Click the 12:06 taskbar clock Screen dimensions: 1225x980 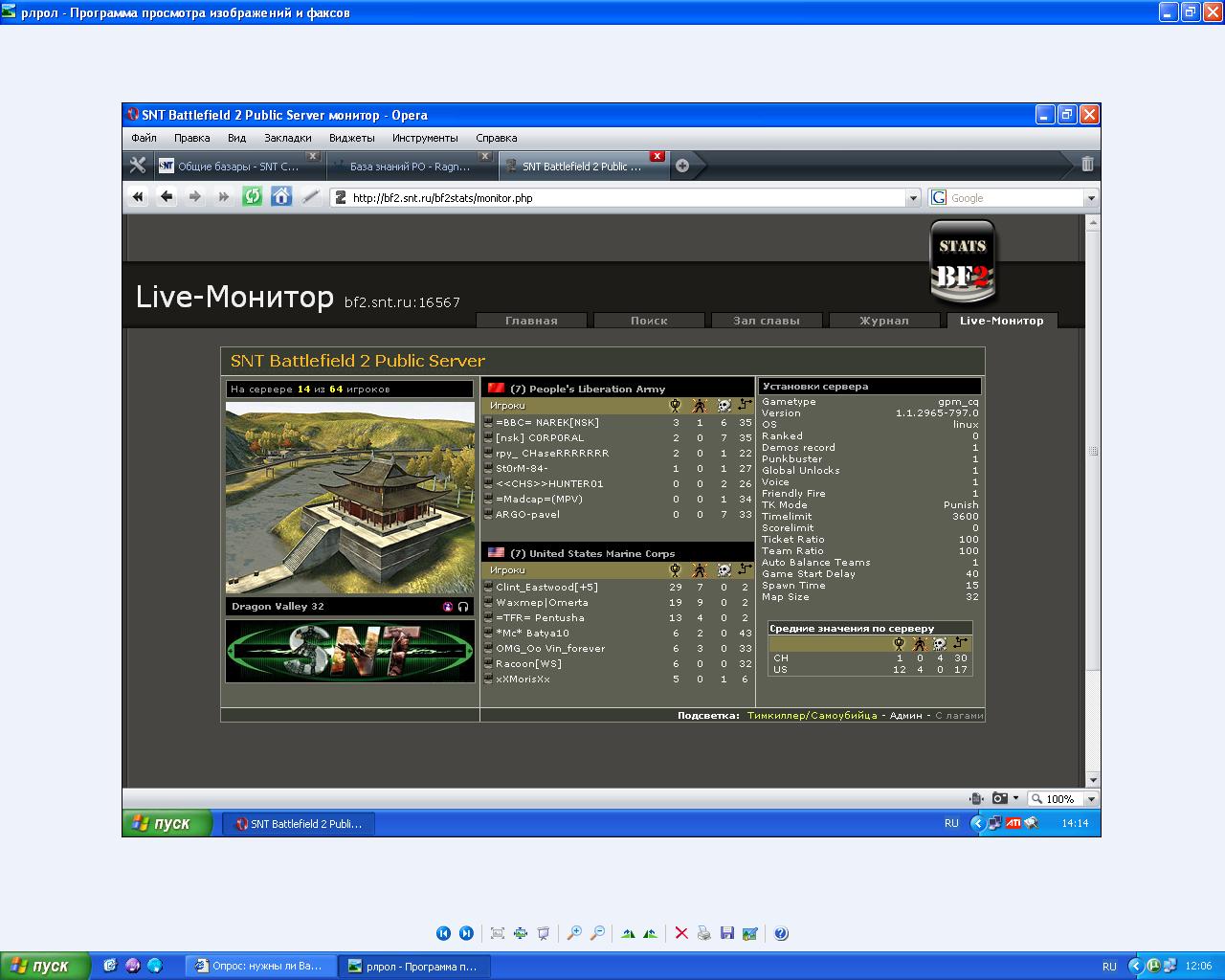tap(1198, 966)
